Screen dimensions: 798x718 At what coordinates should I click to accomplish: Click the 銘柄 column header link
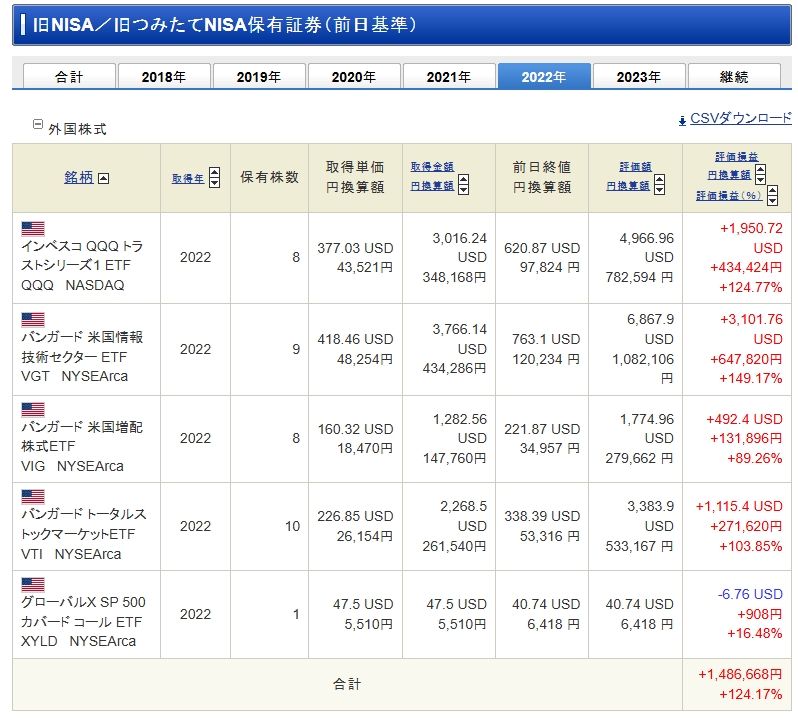click(x=79, y=177)
